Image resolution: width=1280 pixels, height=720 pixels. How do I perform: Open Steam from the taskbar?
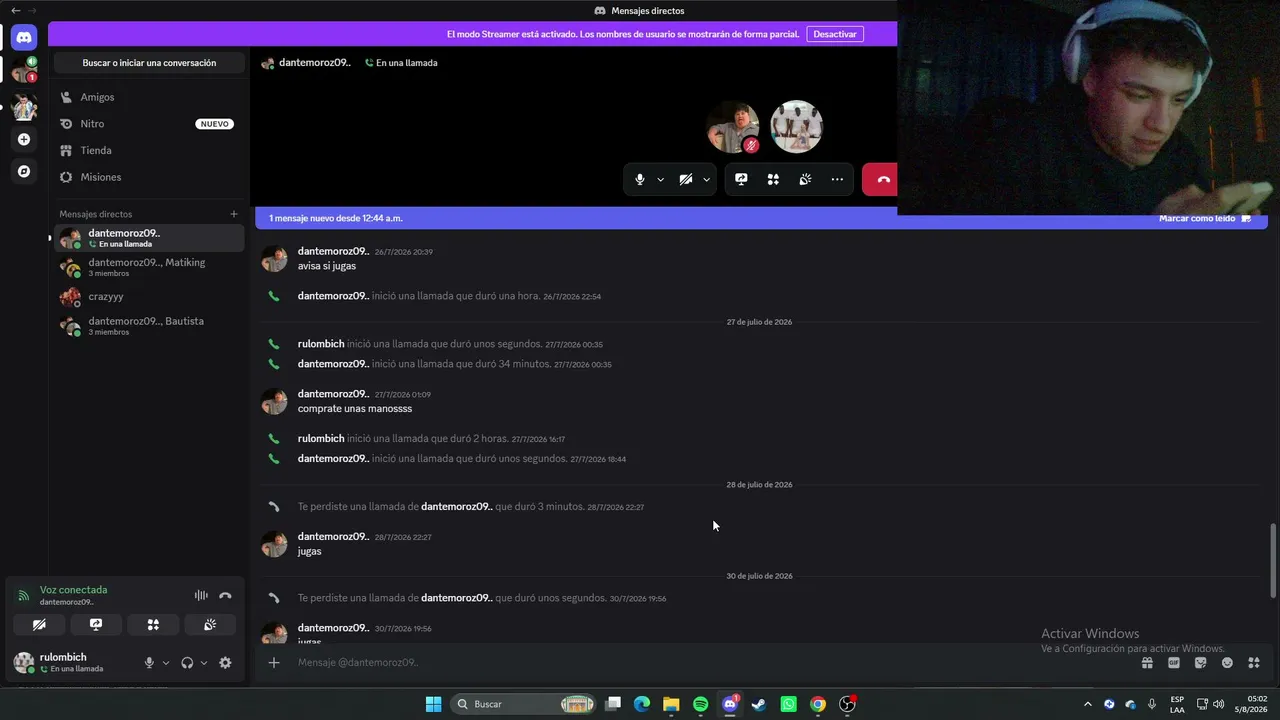point(759,704)
